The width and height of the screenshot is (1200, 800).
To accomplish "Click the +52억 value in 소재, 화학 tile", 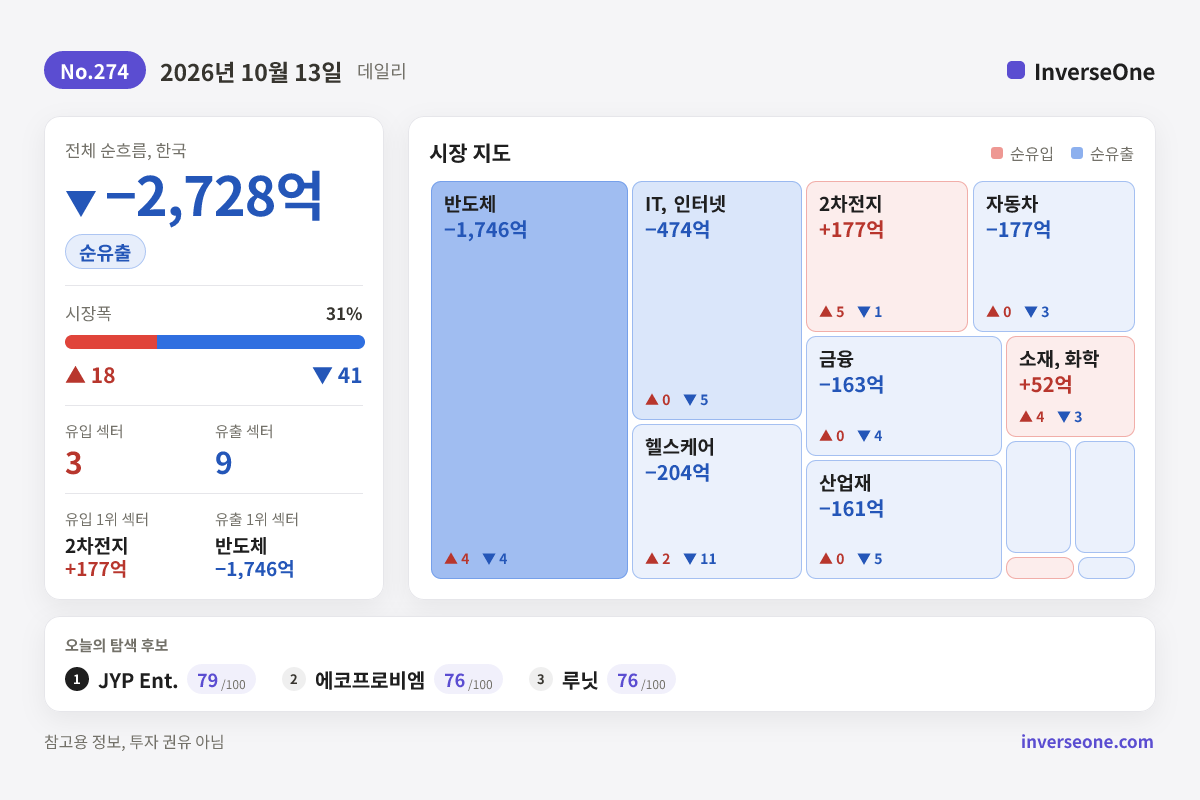I will click(x=1046, y=385).
